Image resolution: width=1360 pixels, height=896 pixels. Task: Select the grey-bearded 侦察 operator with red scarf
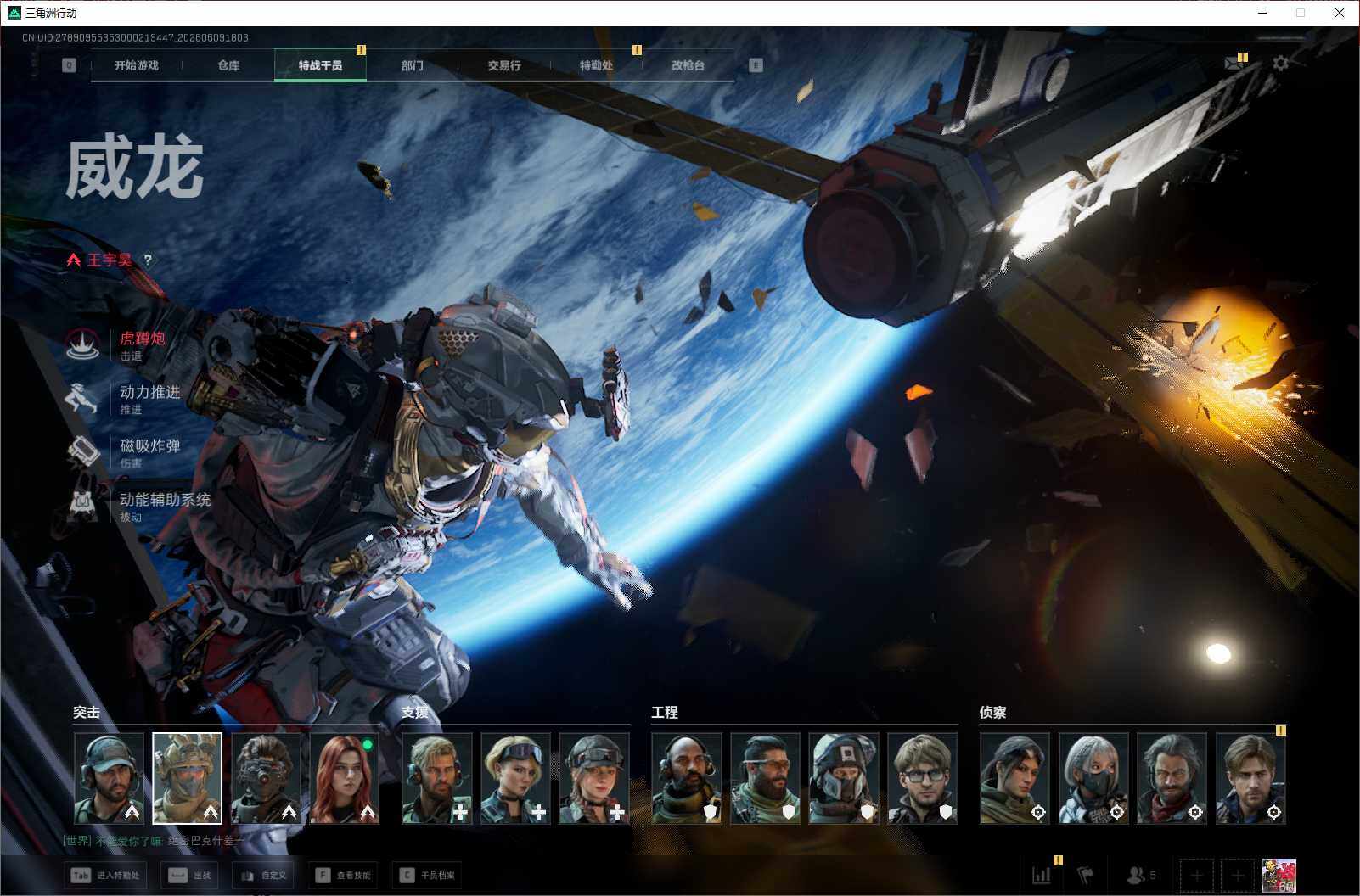coord(1172,778)
